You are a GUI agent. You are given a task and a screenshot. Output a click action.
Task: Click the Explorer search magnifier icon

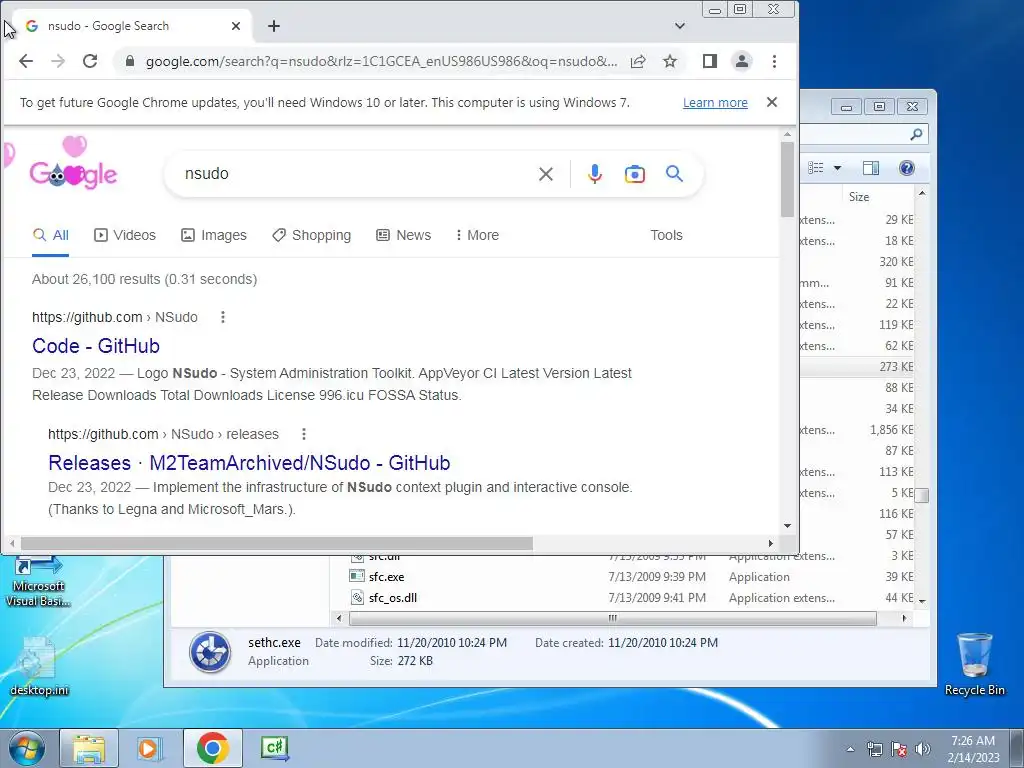[x=916, y=135]
